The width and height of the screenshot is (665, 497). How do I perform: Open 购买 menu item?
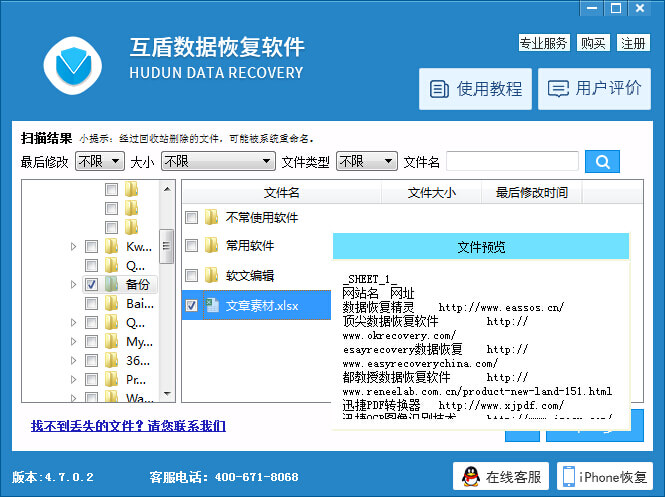coord(593,43)
